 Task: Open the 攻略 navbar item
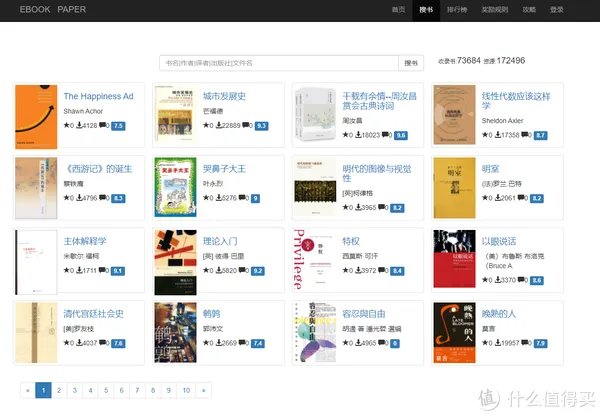[x=529, y=10]
